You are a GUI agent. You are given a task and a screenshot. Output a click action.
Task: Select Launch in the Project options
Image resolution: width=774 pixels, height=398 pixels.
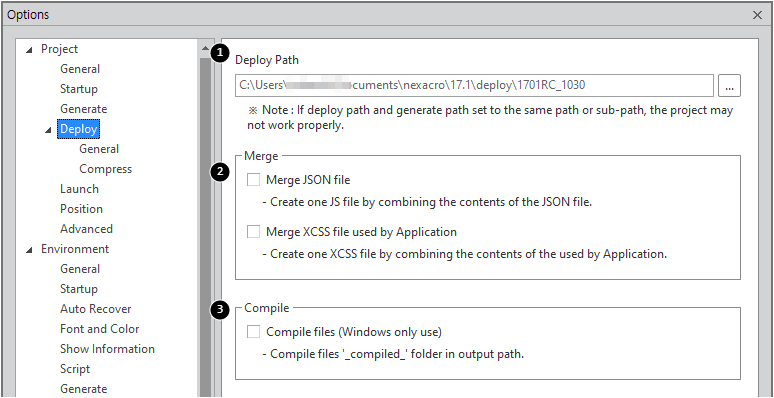pyautogui.click(x=79, y=189)
